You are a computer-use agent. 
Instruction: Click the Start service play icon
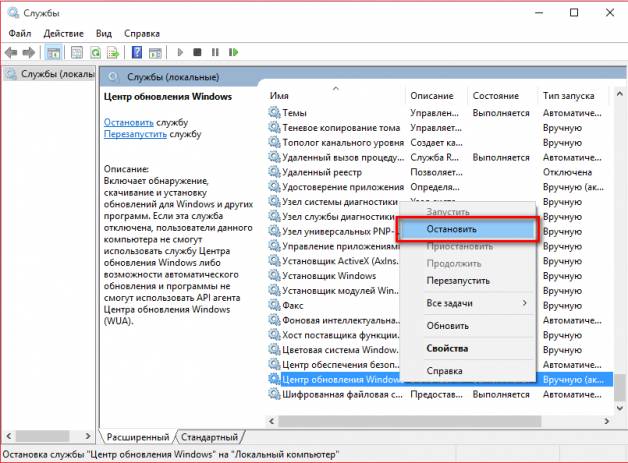click(x=180, y=52)
